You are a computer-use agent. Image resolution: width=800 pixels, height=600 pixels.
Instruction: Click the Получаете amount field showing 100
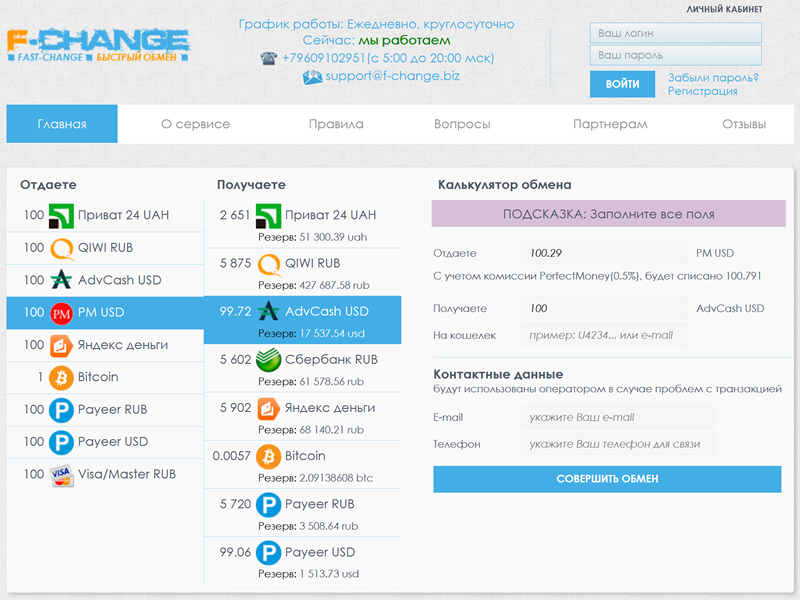click(604, 308)
